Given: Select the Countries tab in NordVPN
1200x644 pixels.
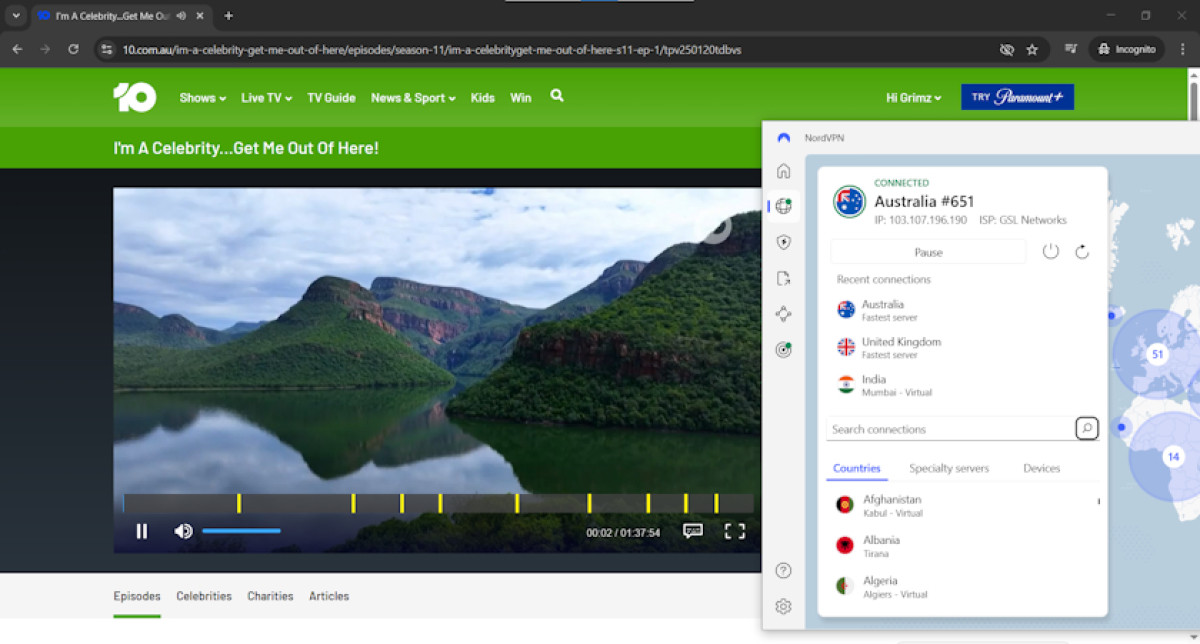Looking at the screenshot, I should point(857,468).
